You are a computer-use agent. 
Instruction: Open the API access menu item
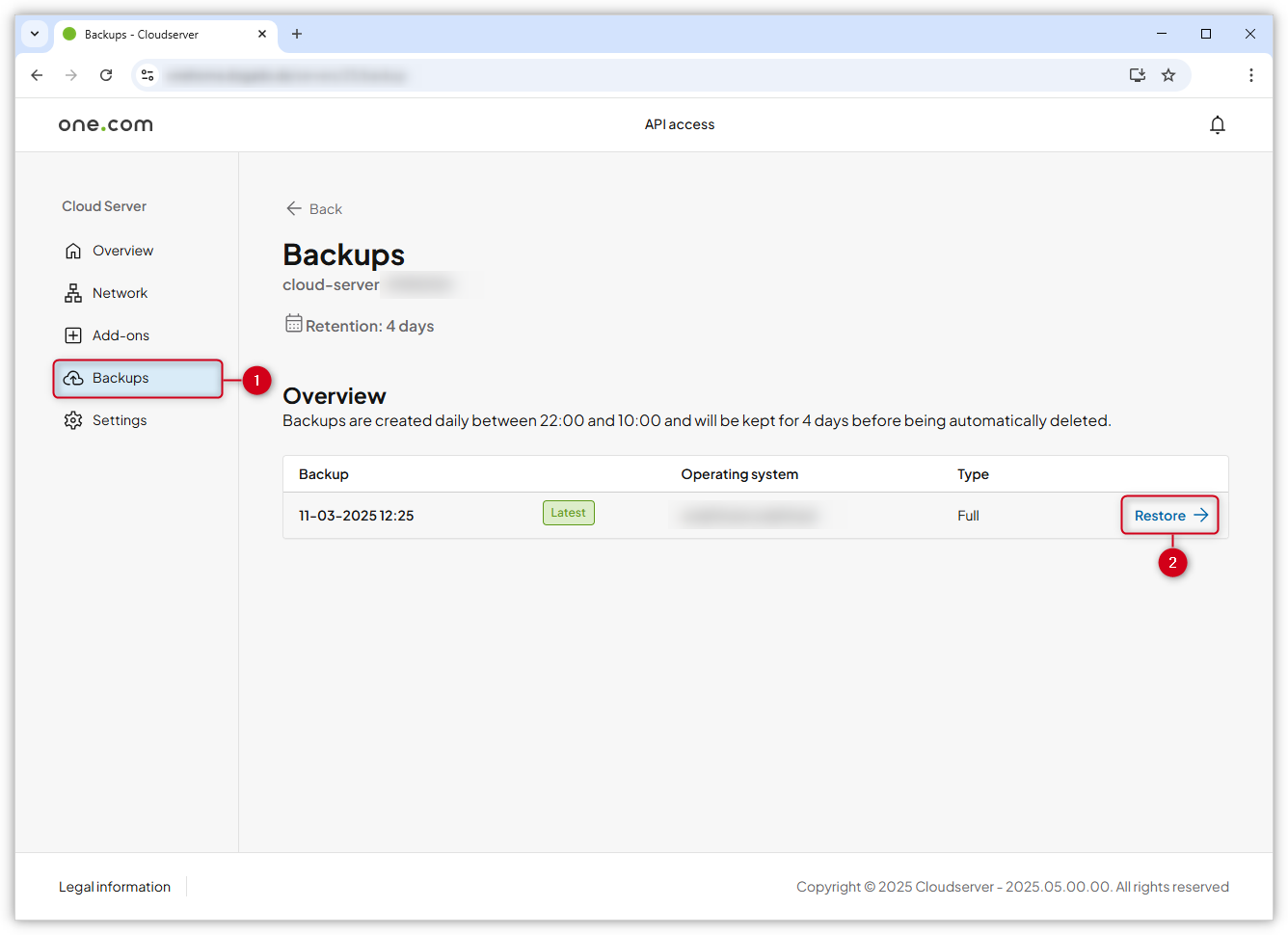tap(679, 123)
